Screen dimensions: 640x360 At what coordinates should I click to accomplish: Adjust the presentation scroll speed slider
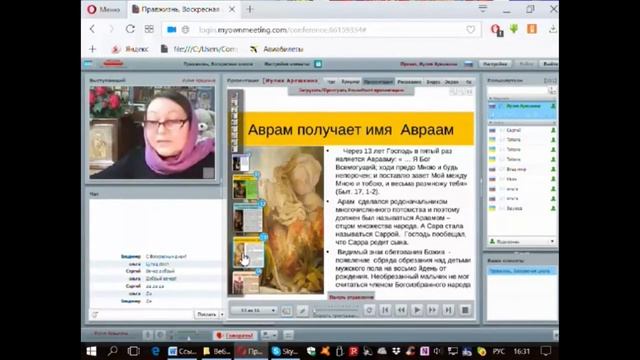click(335, 311)
